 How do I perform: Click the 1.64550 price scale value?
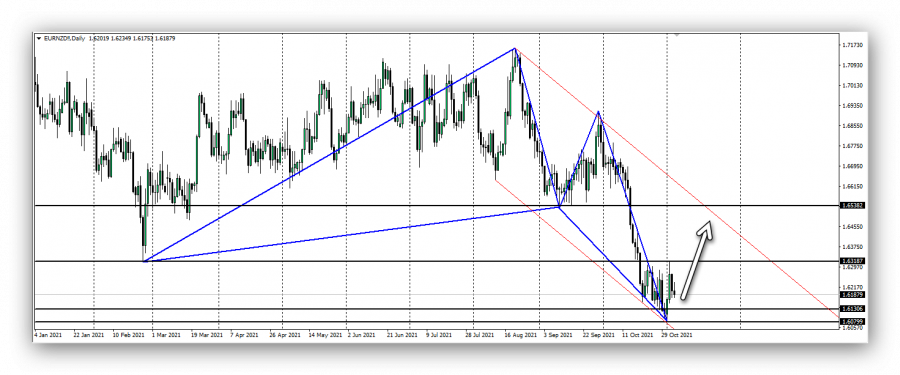[x=853, y=227]
